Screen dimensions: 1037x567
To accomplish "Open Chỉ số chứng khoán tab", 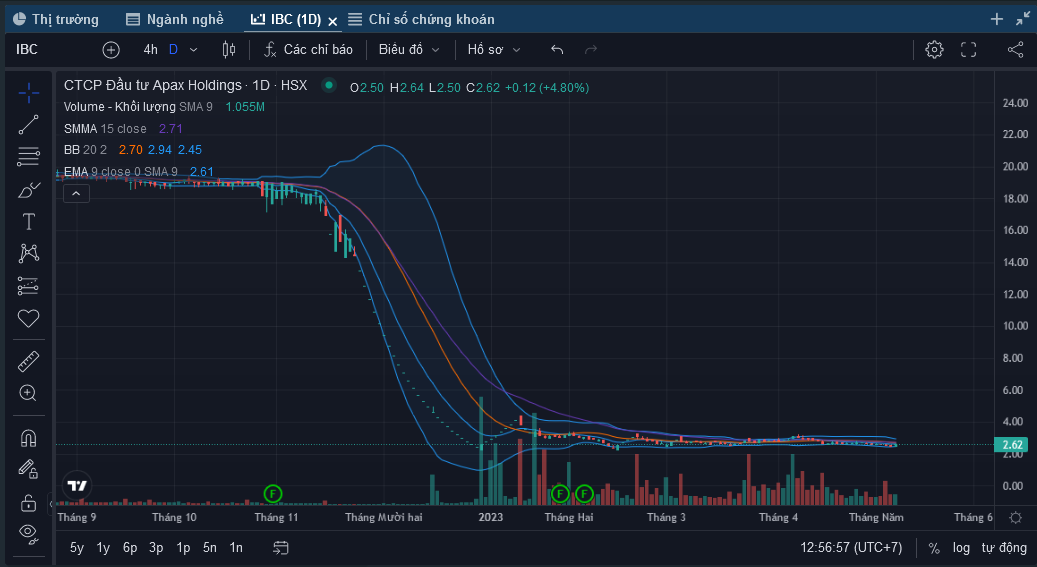I will [x=421, y=19].
